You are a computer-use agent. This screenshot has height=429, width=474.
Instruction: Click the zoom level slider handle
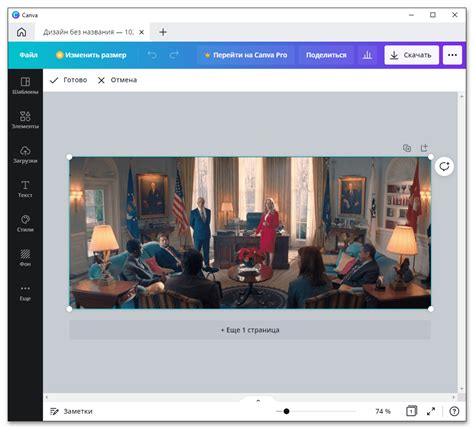click(x=286, y=411)
